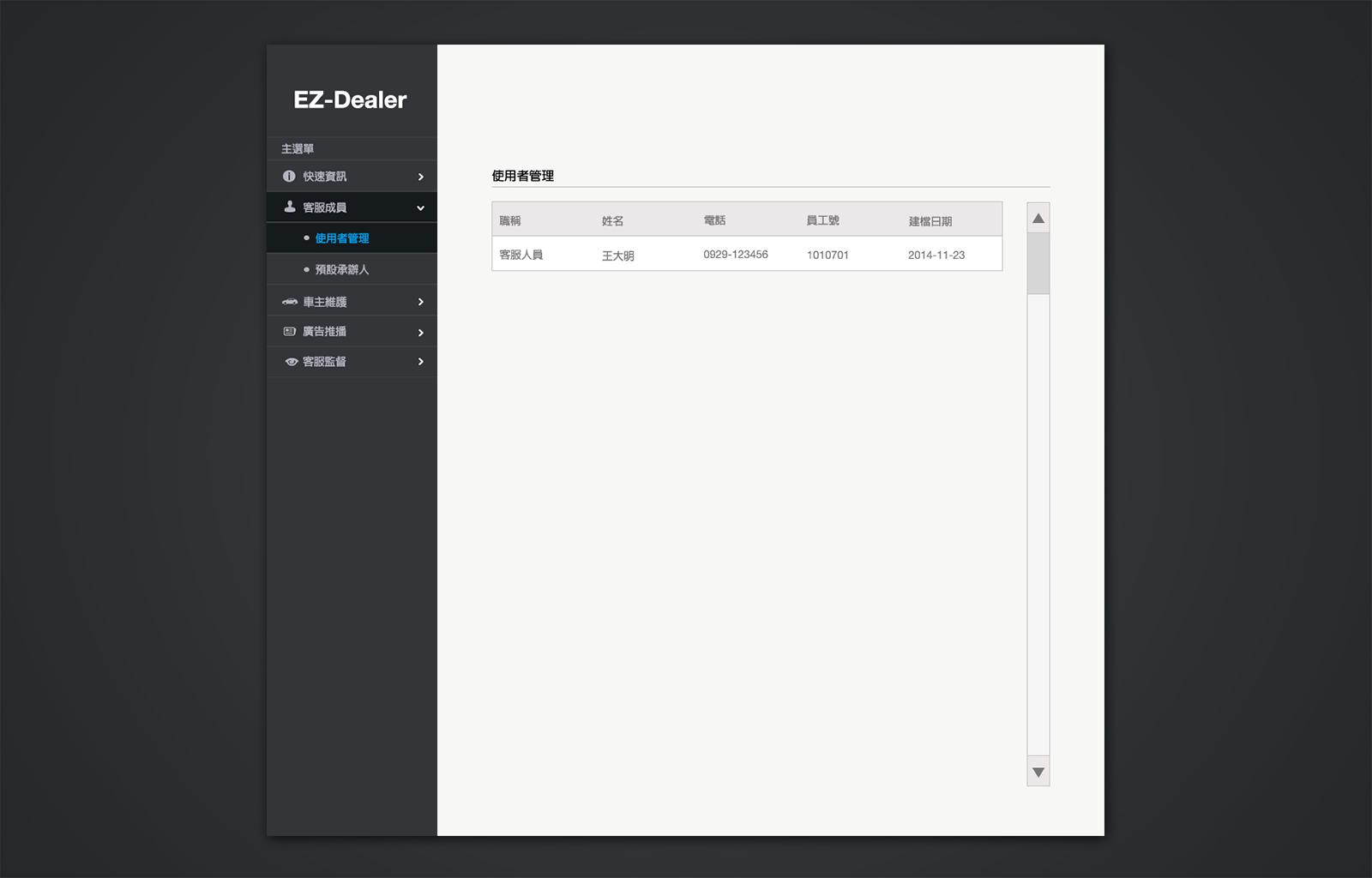Click the EZ-Dealer logo
The width and height of the screenshot is (1372, 878).
(x=350, y=99)
